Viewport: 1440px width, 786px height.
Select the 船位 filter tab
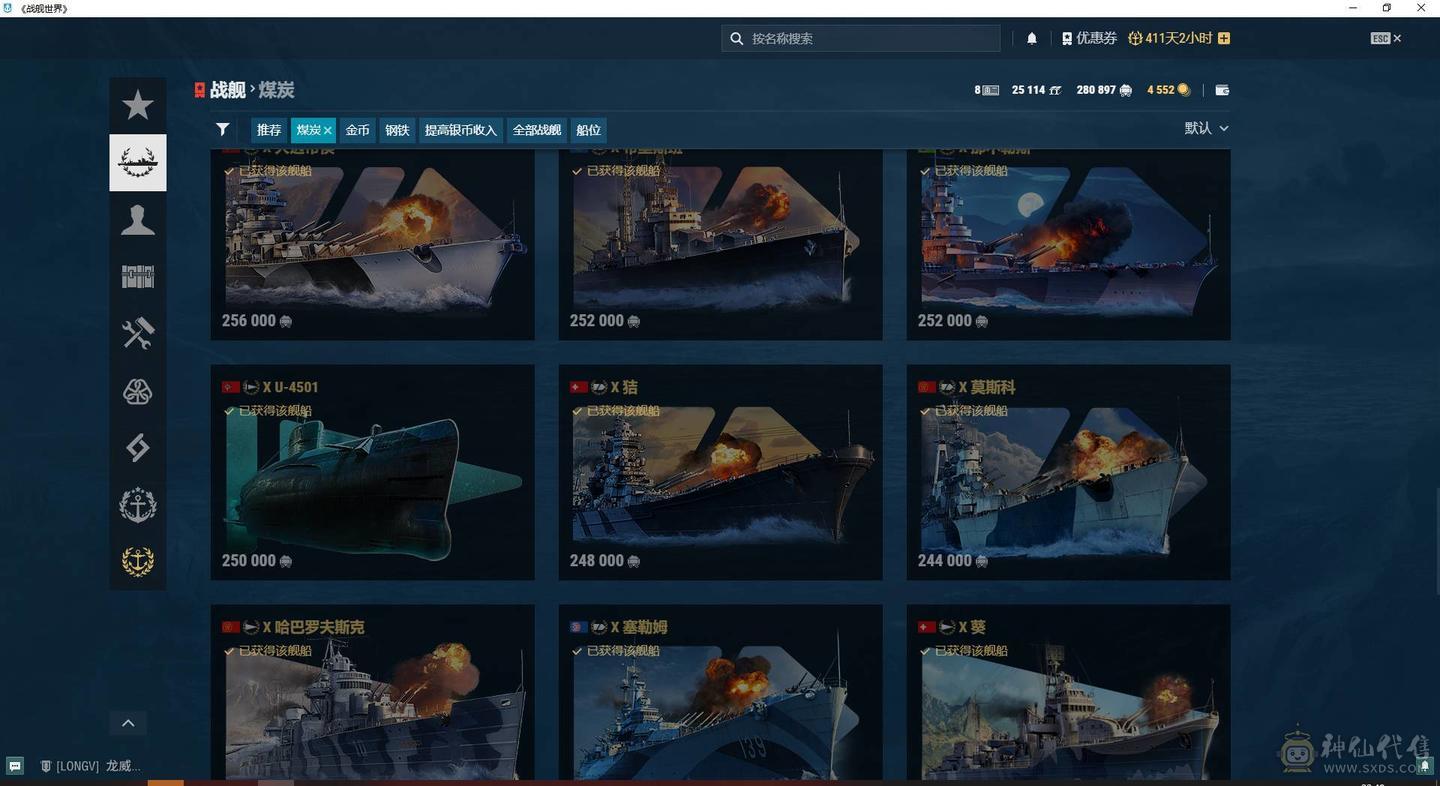(x=589, y=130)
